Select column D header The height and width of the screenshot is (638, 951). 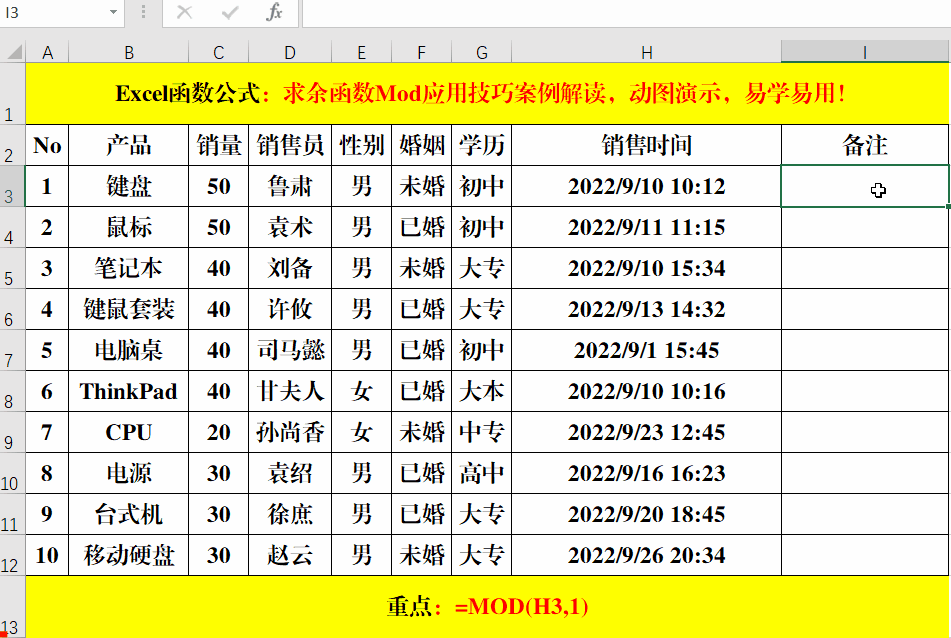pos(290,52)
